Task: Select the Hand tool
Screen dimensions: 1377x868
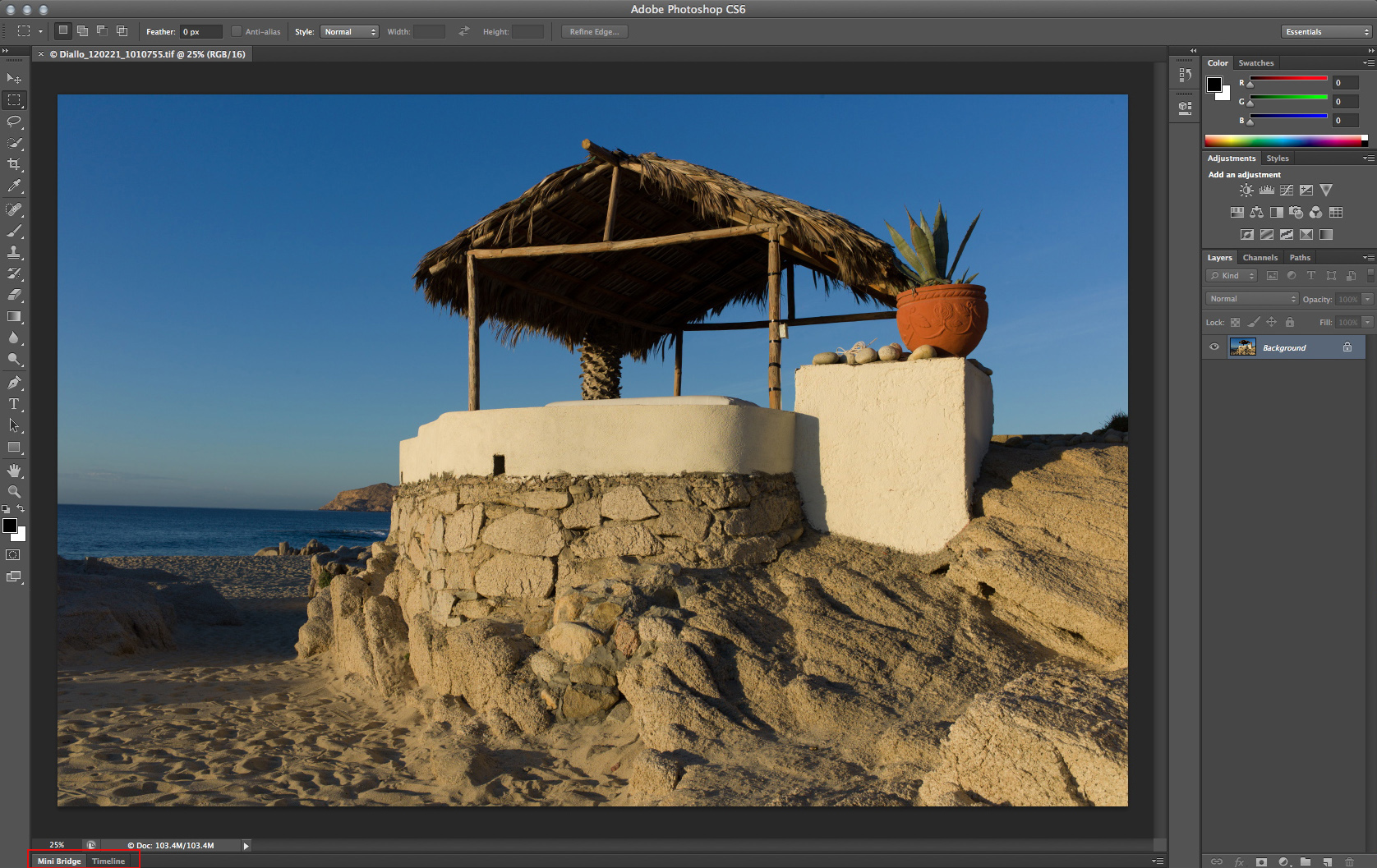Action: 14,471
